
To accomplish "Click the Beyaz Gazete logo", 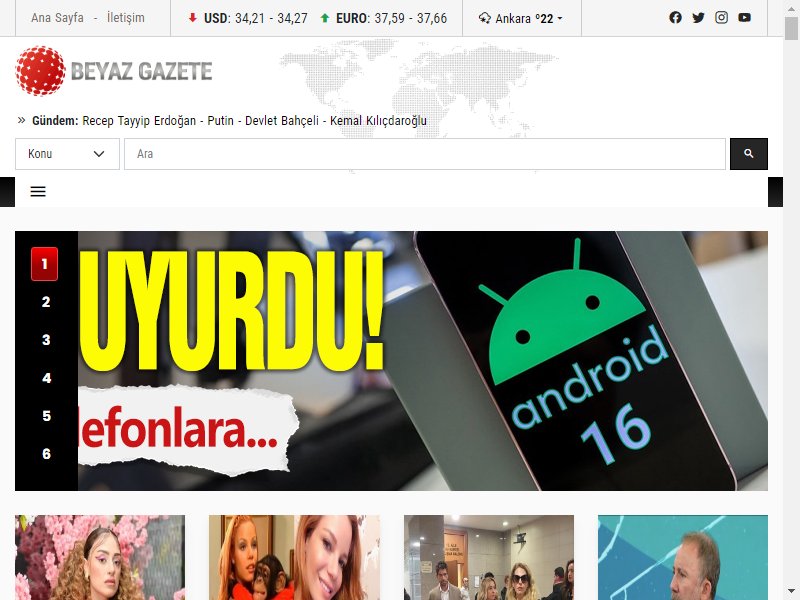I will [114, 71].
